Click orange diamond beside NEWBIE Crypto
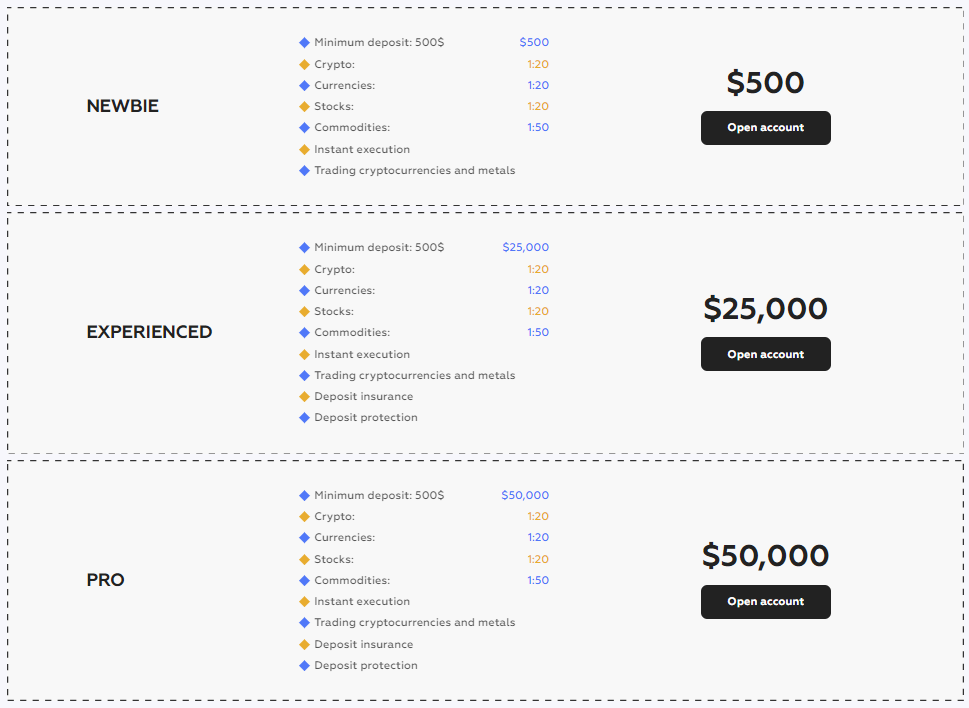 [304, 64]
